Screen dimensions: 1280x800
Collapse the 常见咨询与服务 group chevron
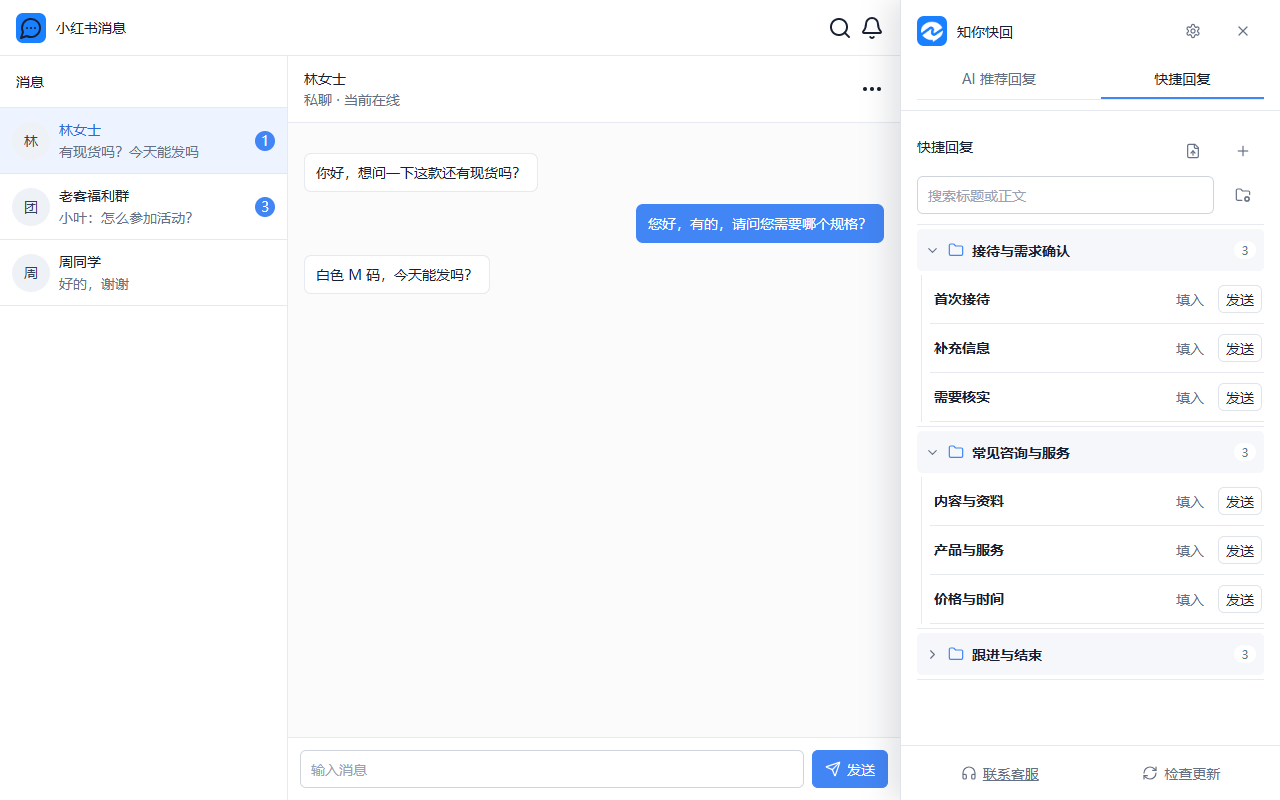[932, 452]
